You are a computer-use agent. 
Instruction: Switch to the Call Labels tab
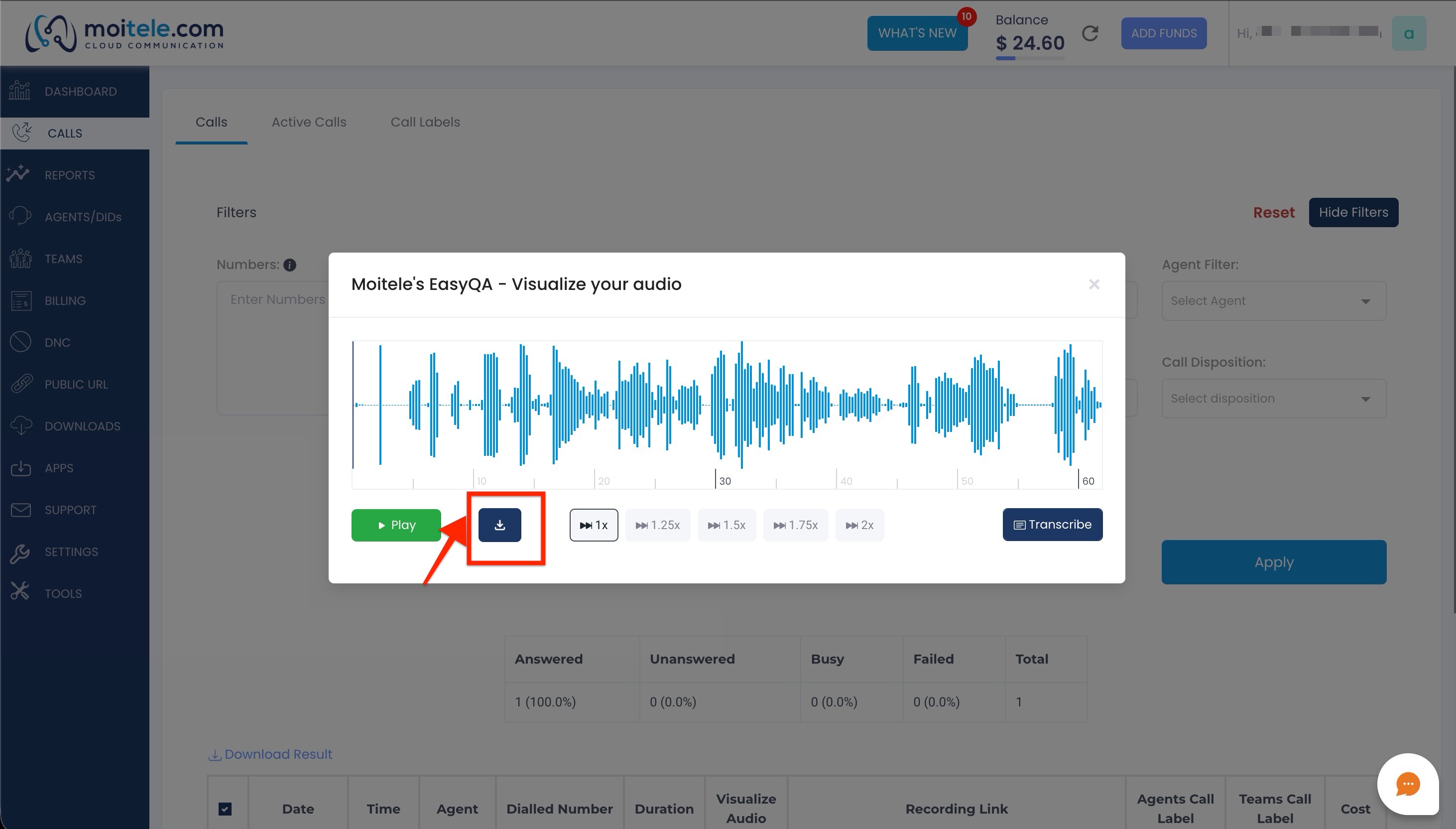pos(425,122)
